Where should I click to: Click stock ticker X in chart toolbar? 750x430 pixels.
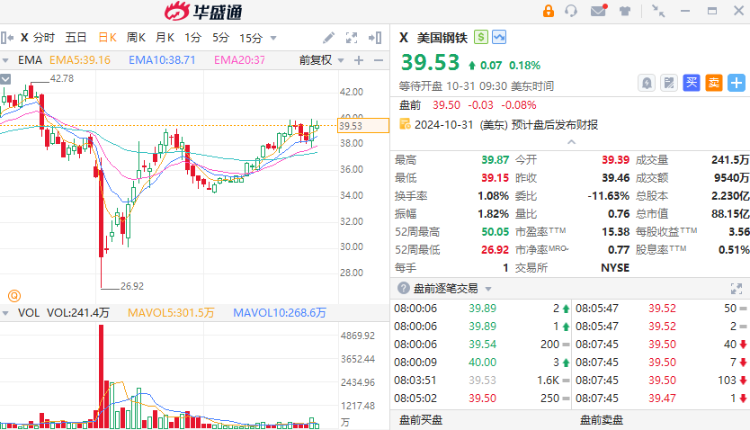click(x=24, y=38)
